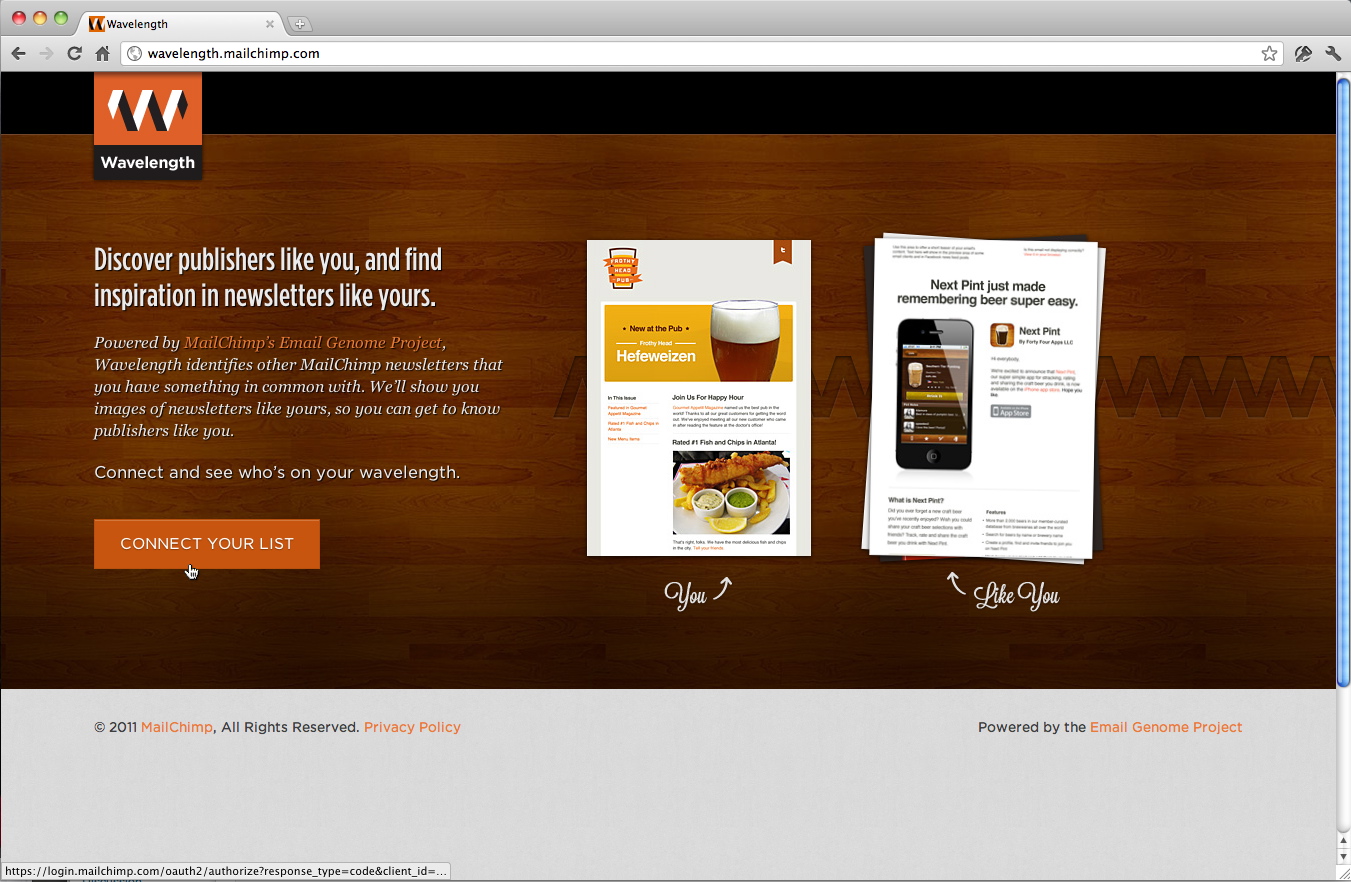The width and height of the screenshot is (1351, 882).
Task: Click the CONNECT YOUR LIST button
Action: [207, 544]
